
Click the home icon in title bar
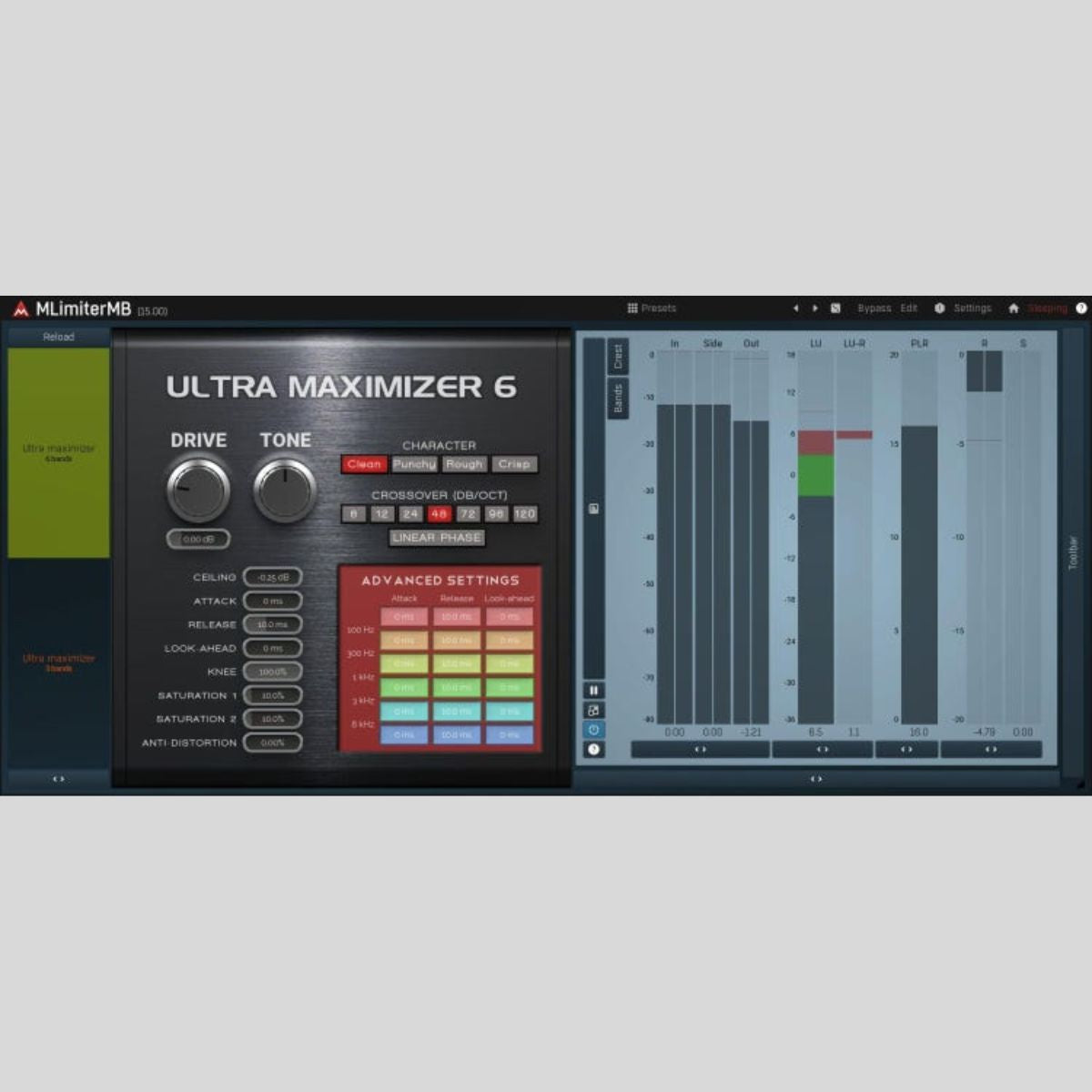(x=1014, y=308)
